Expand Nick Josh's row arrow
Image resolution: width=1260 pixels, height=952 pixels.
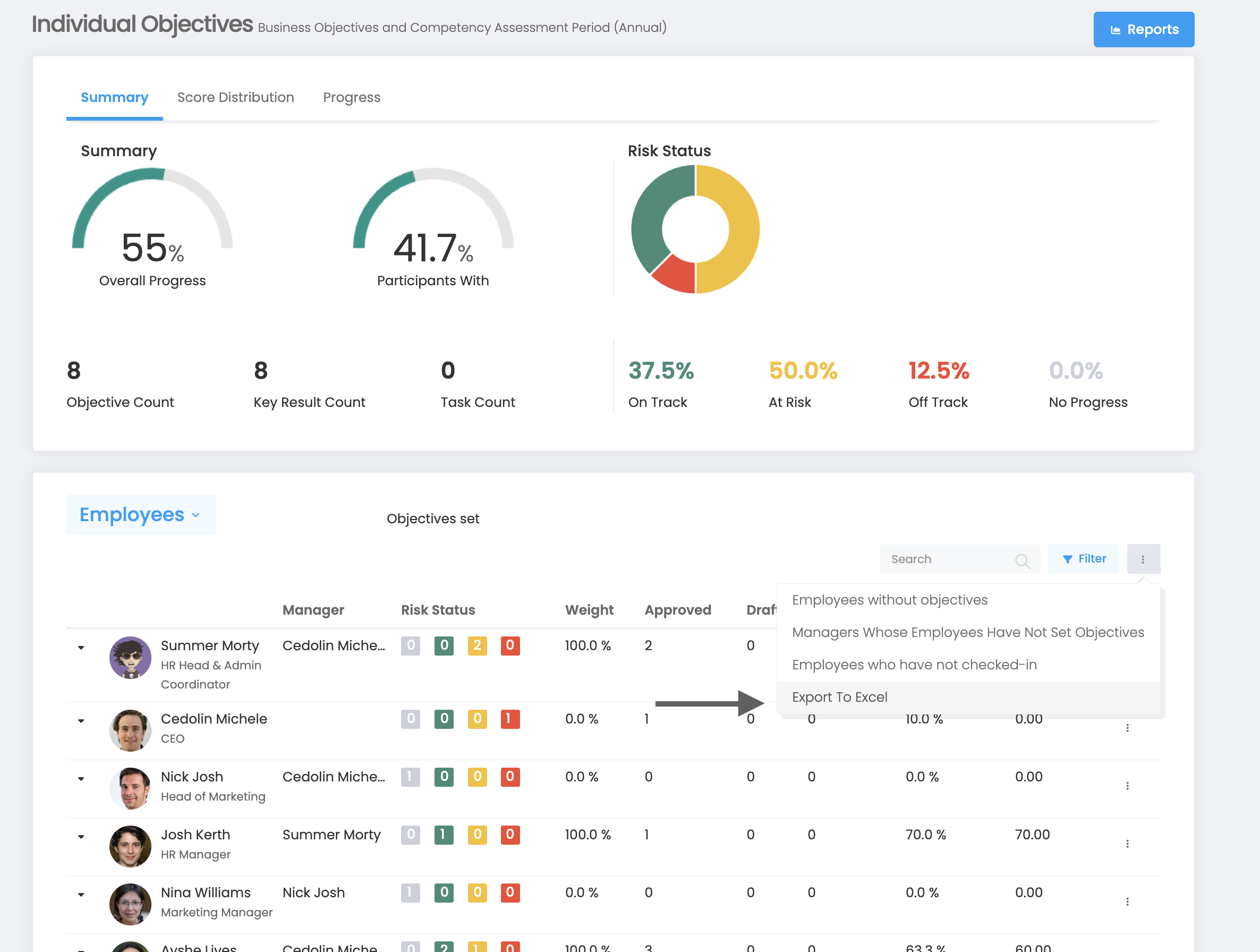point(81,778)
